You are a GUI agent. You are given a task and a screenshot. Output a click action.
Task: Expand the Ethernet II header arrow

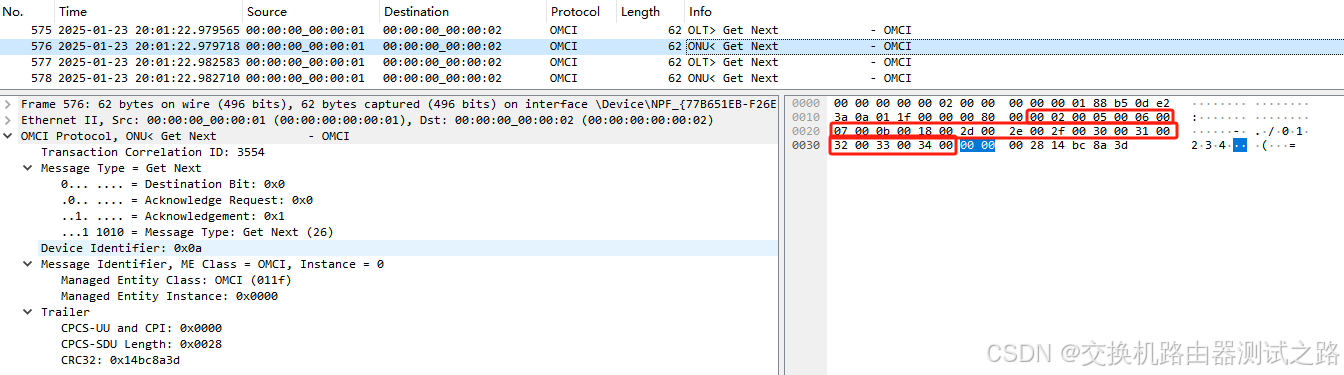(9, 120)
